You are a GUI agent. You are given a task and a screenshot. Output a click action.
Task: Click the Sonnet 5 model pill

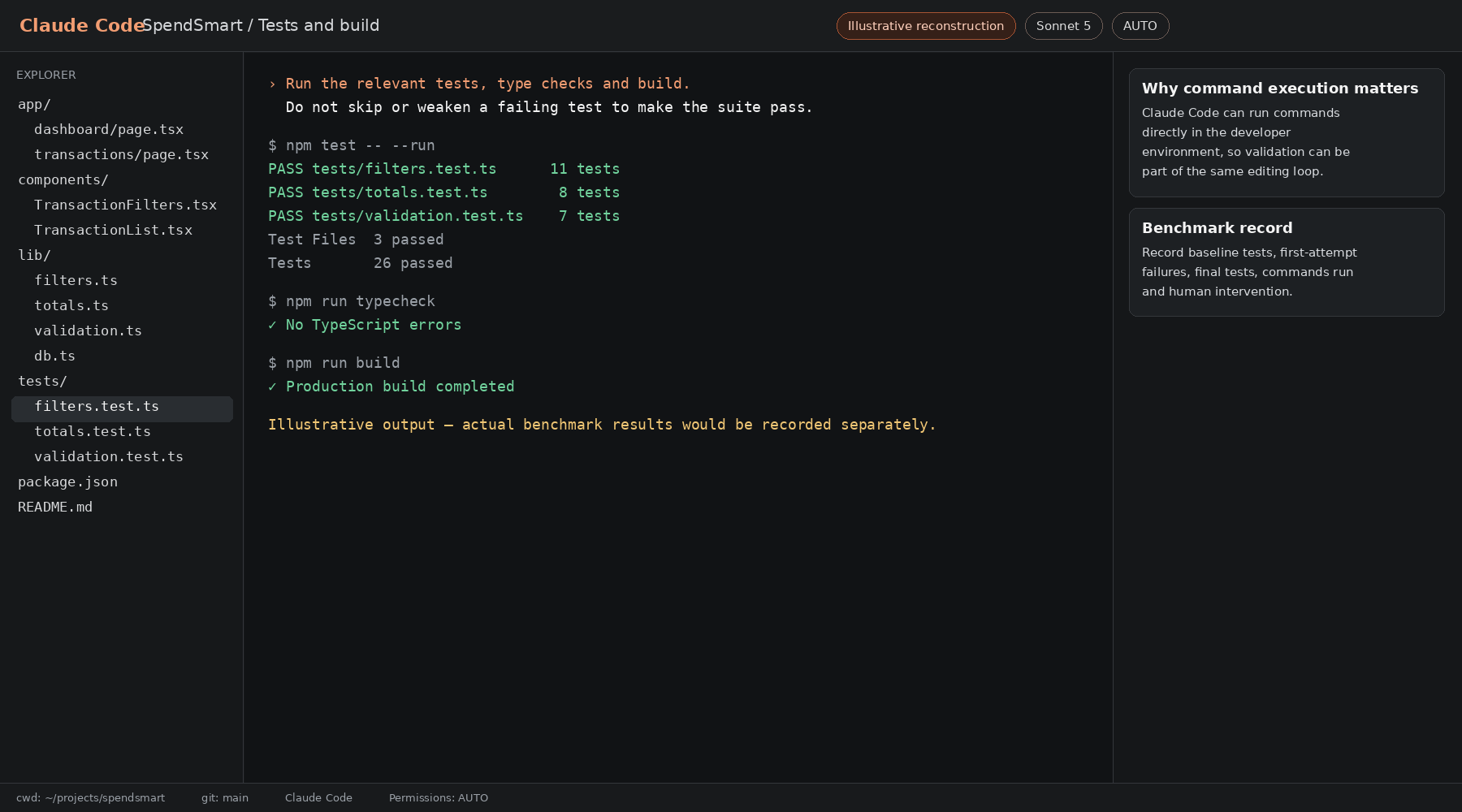tap(1063, 26)
